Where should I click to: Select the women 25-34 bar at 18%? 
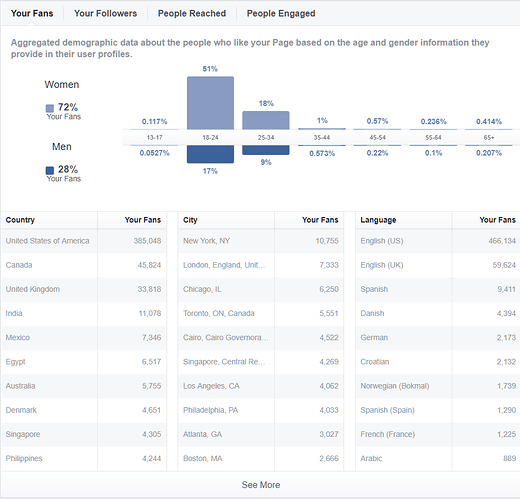[x=266, y=120]
